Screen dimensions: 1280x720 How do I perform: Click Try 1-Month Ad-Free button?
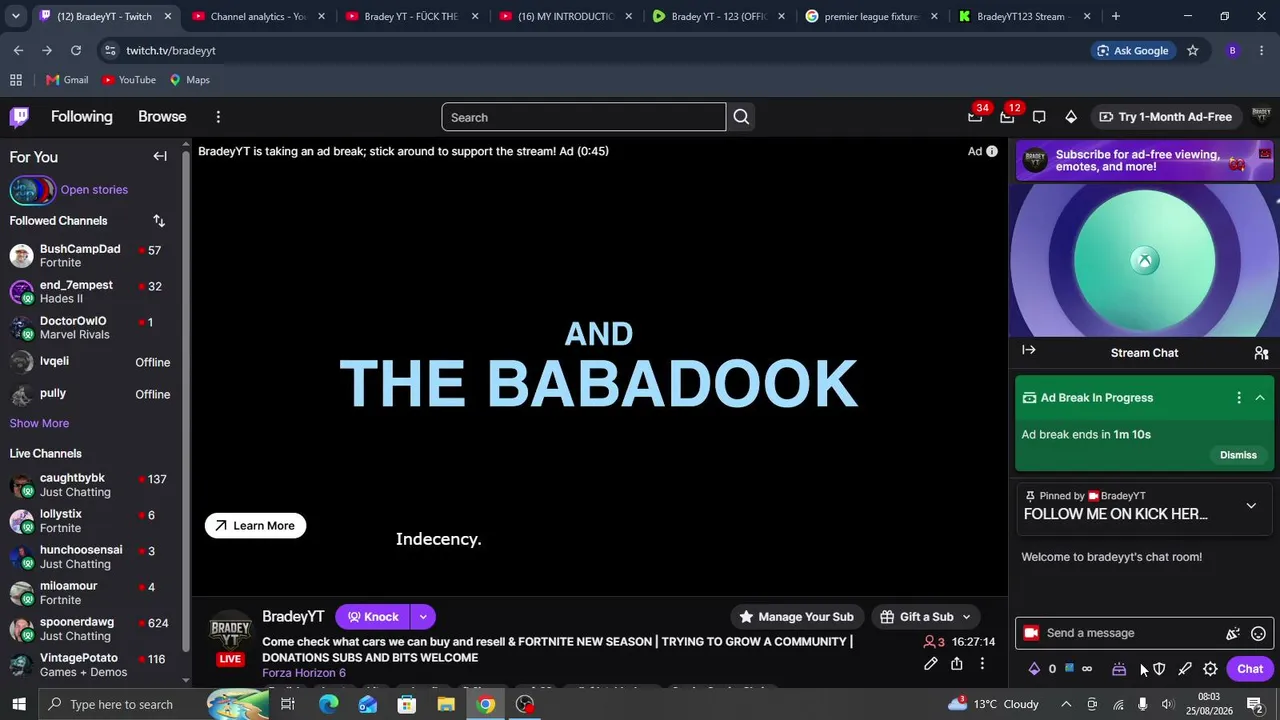coord(1165,117)
